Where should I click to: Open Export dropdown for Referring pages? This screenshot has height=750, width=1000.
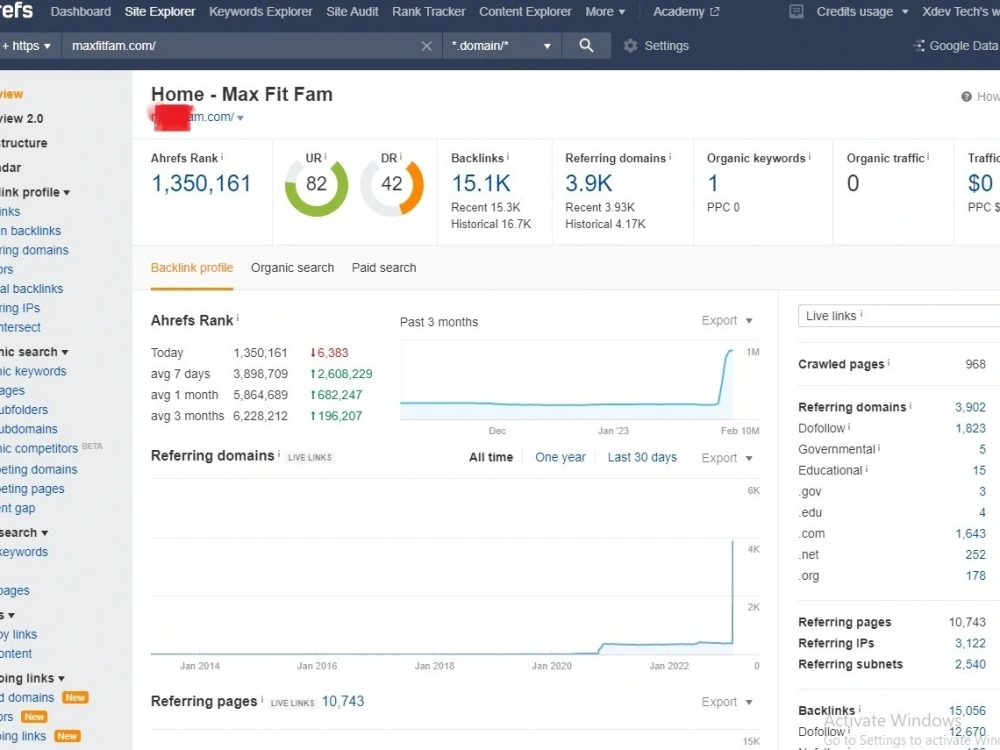(727, 702)
